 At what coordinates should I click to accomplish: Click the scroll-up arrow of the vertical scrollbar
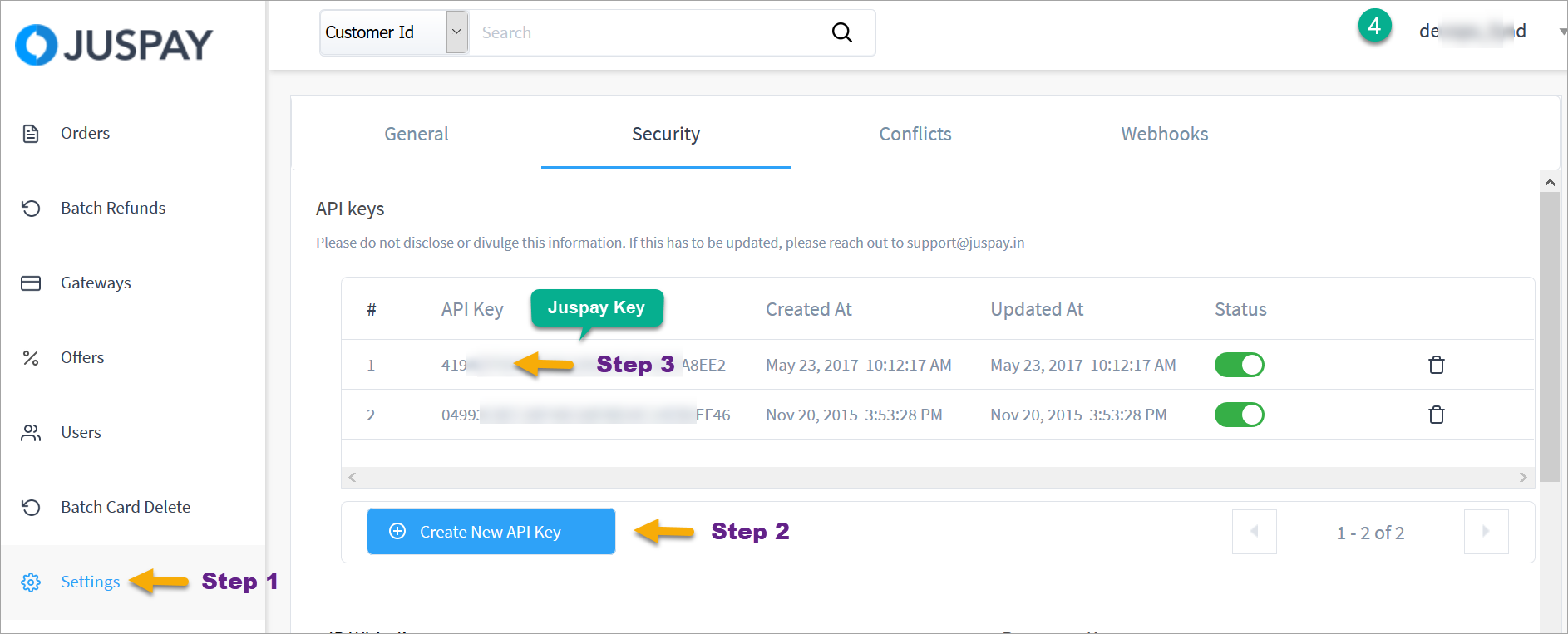(x=1550, y=182)
